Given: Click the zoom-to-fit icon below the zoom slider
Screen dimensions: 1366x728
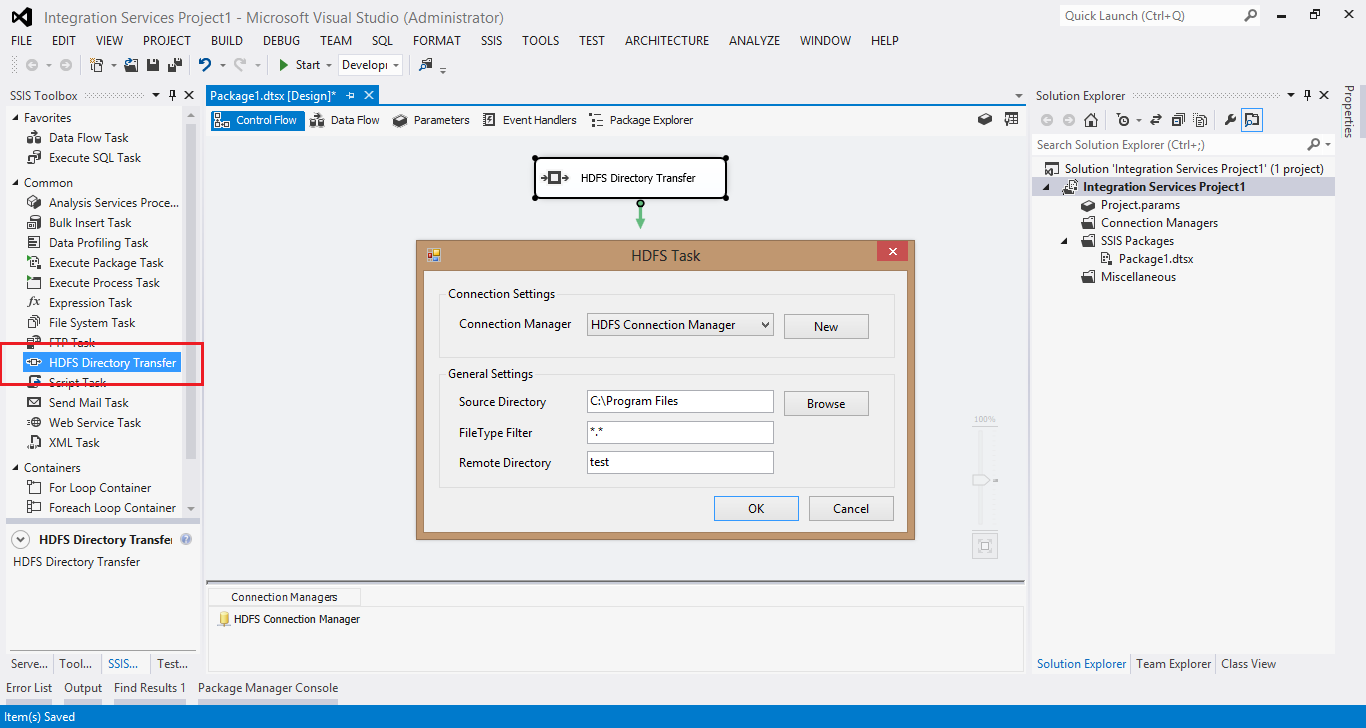Looking at the screenshot, I should 984,545.
